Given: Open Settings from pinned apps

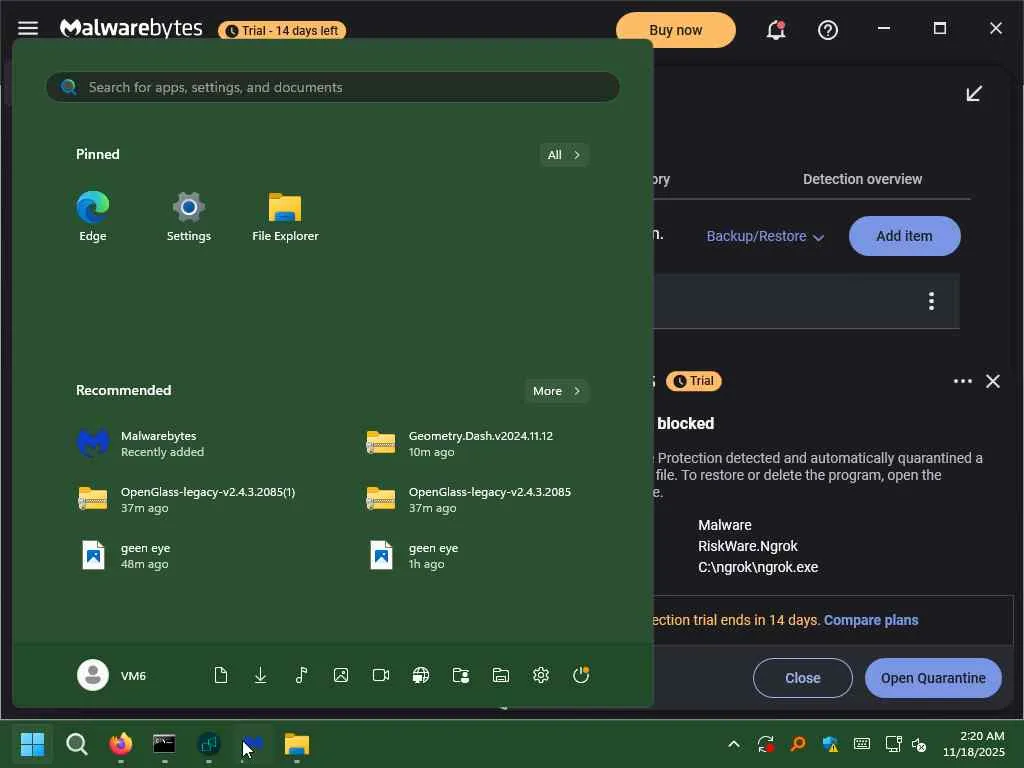Looking at the screenshot, I should [x=189, y=217].
